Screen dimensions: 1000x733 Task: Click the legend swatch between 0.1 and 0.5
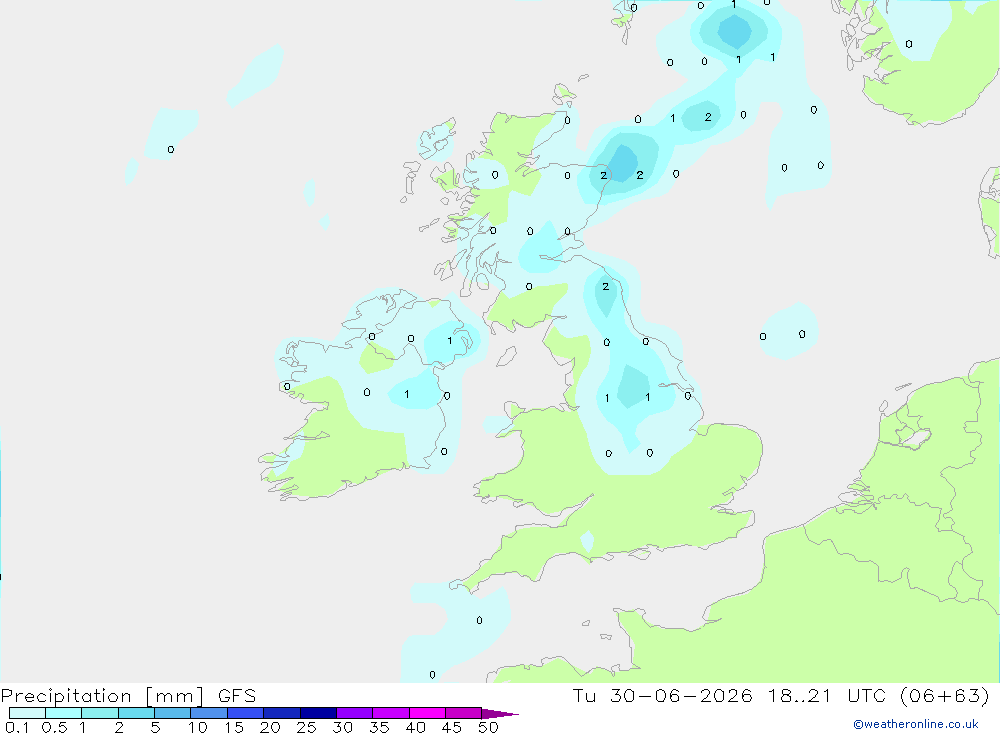click(27, 713)
